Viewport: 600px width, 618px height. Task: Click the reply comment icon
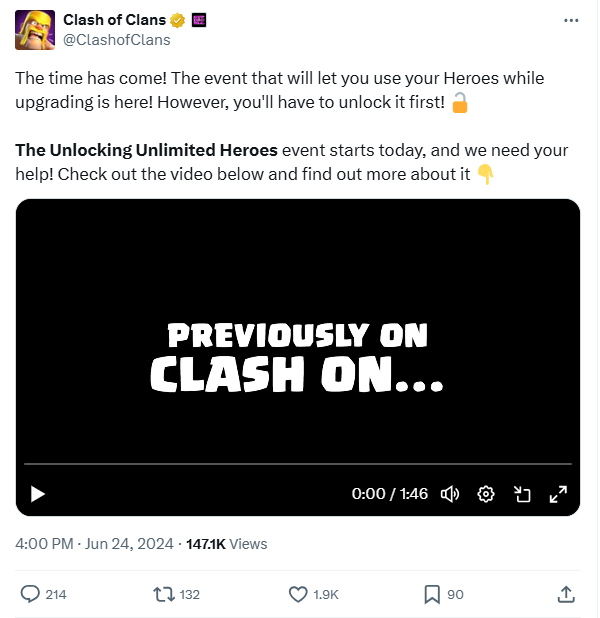pyautogui.click(x=31, y=594)
